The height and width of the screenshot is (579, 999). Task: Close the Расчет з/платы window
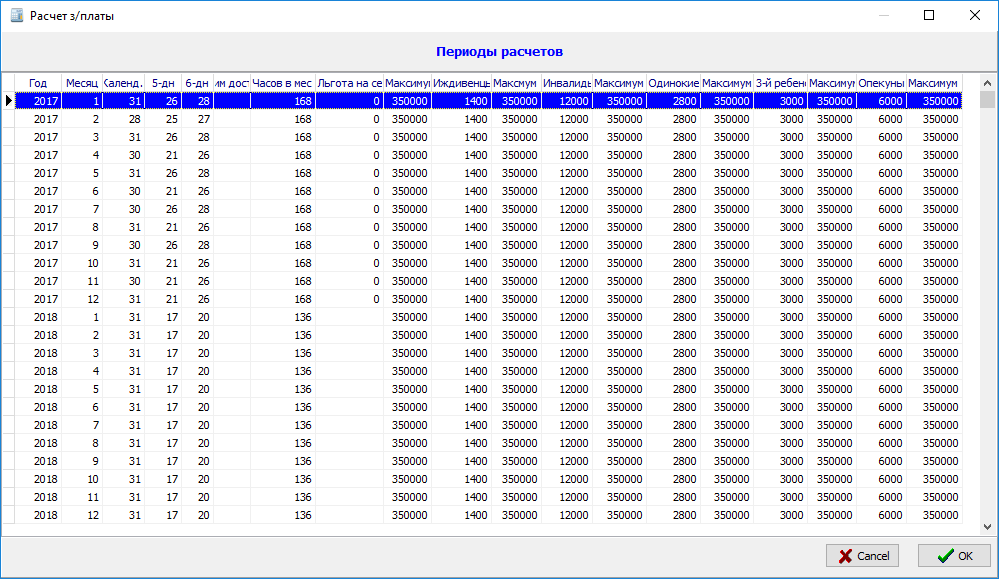(x=975, y=16)
